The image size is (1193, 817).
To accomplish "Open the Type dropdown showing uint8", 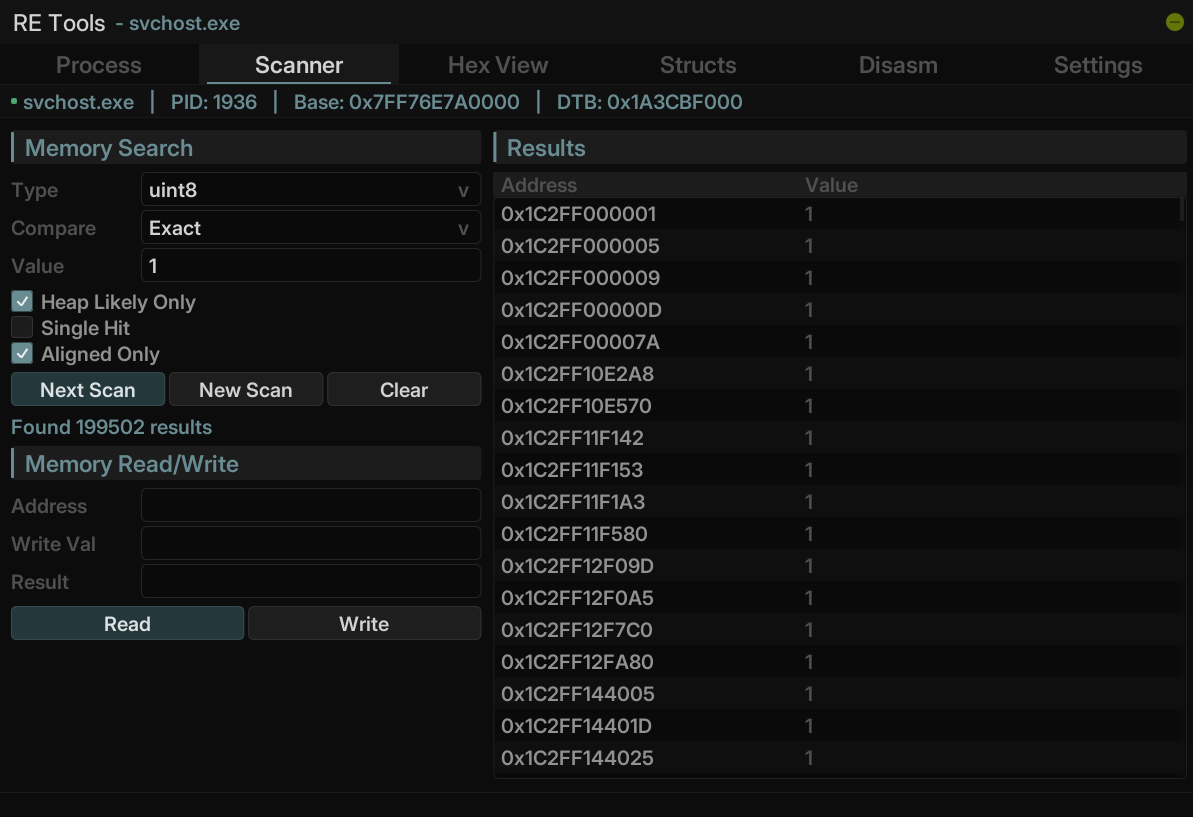I will coord(310,190).
